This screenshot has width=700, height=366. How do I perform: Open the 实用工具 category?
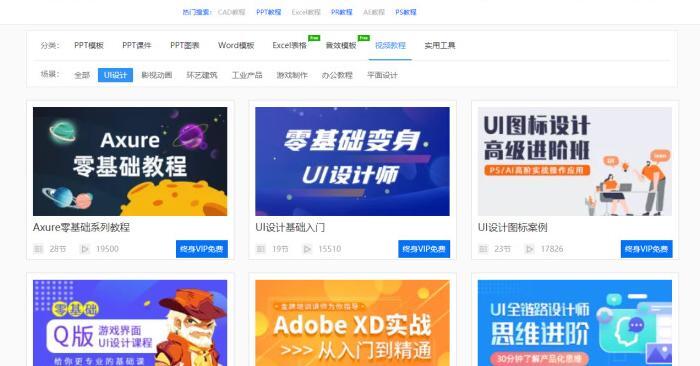pyautogui.click(x=440, y=46)
